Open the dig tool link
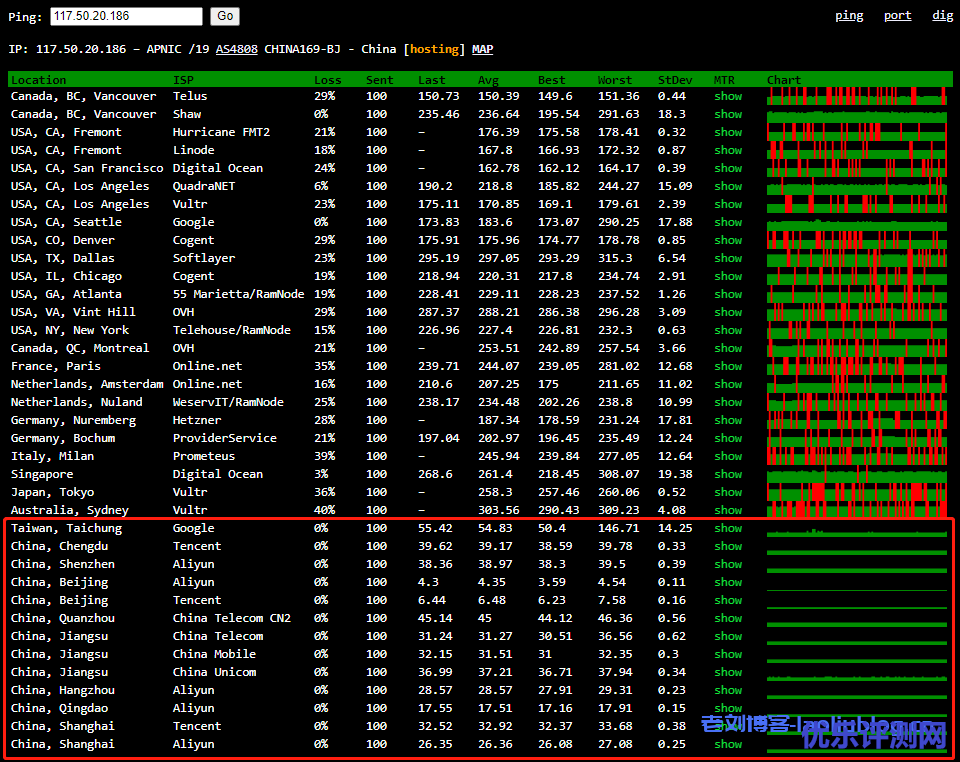The height and width of the screenshot is (762, 960). [942, 15]
